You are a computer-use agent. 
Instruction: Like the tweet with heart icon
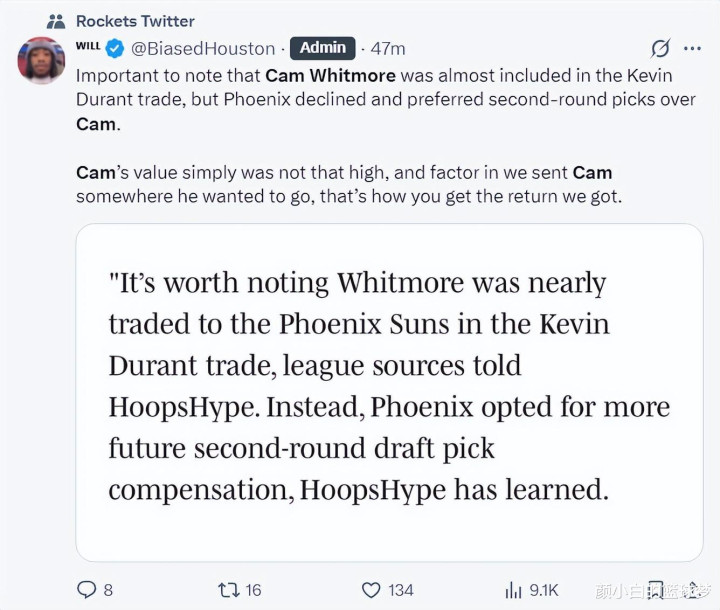[x=371, y=589]
